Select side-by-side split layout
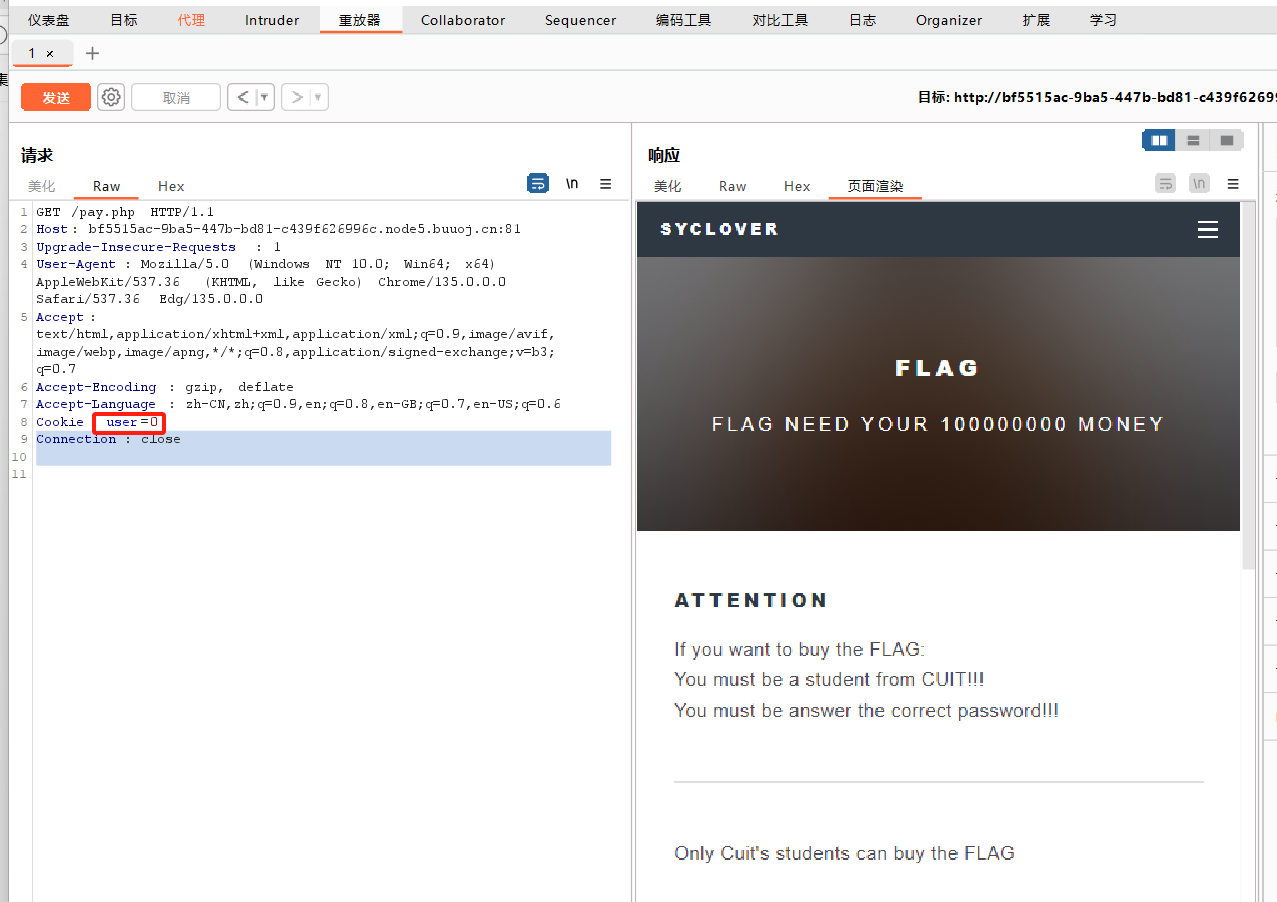Image resolution: width=1277 pixels, height=902 pixels. (x=1159, y=141)
